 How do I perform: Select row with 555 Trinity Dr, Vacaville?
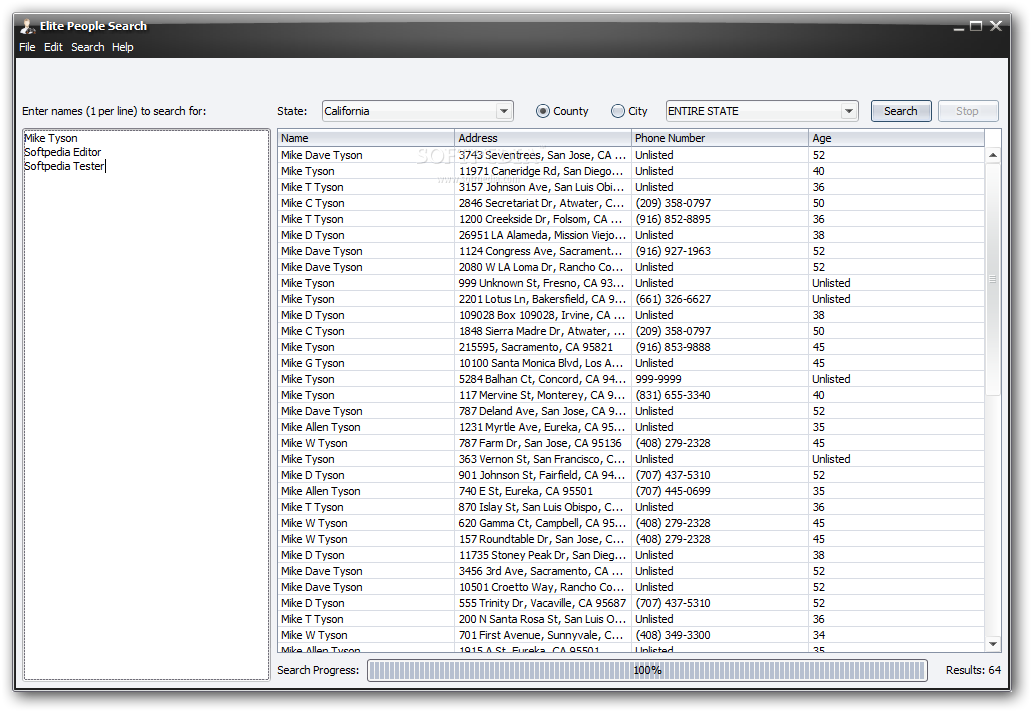click(x=631, y=603)
